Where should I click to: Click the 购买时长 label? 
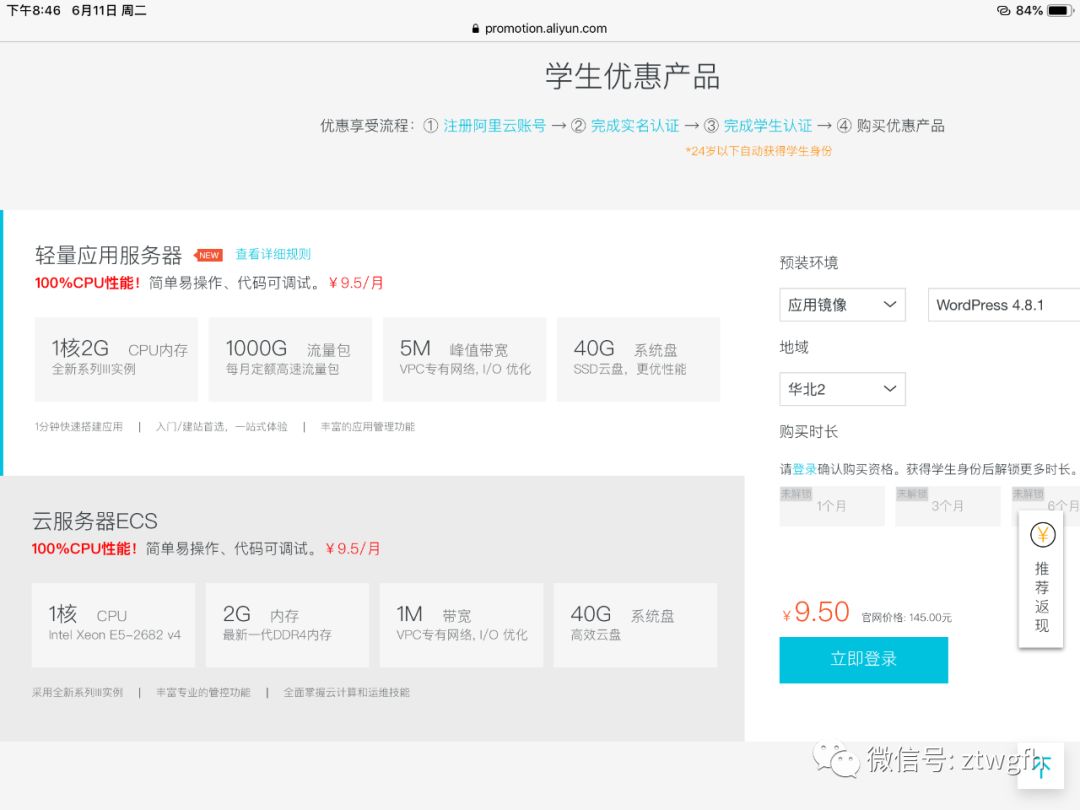809,432
